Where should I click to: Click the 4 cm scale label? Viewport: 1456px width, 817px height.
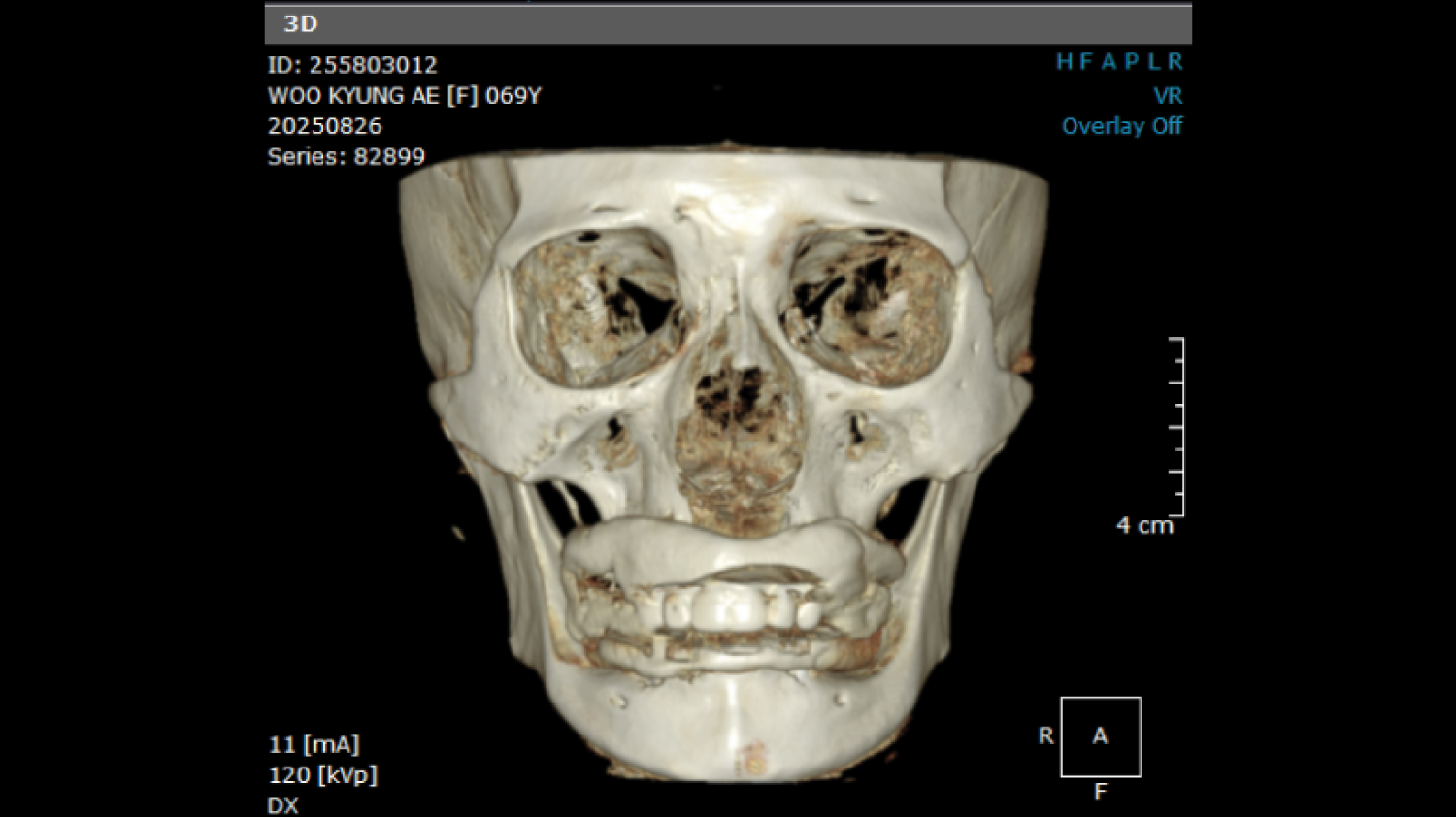click(x=1144, y=525)
